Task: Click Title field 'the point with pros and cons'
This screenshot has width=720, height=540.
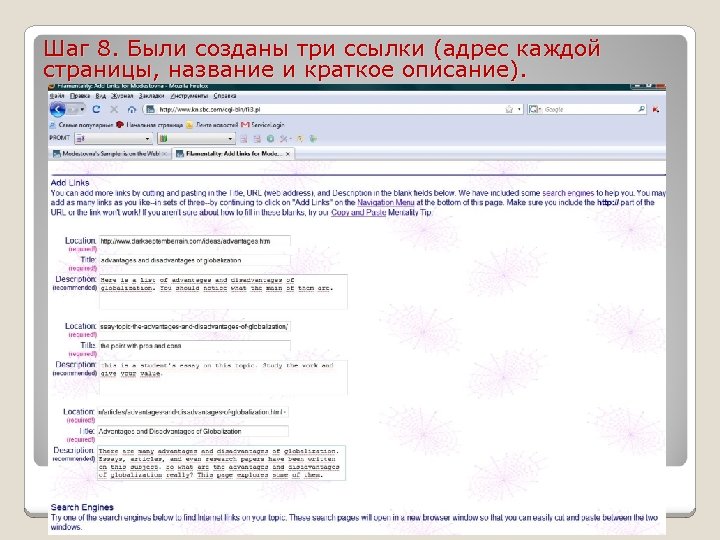Action: tap(195, 346)
